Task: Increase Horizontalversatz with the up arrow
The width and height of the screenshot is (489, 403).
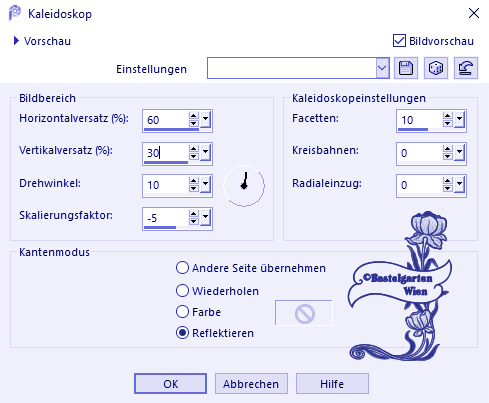Action: [193, 116]
